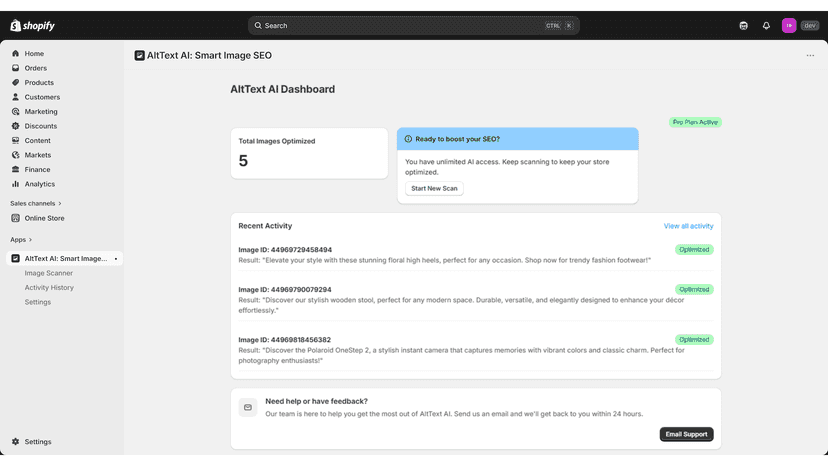
Task: Click Start New Scan button
Action: pyautogui.click(x=434, y=189)
